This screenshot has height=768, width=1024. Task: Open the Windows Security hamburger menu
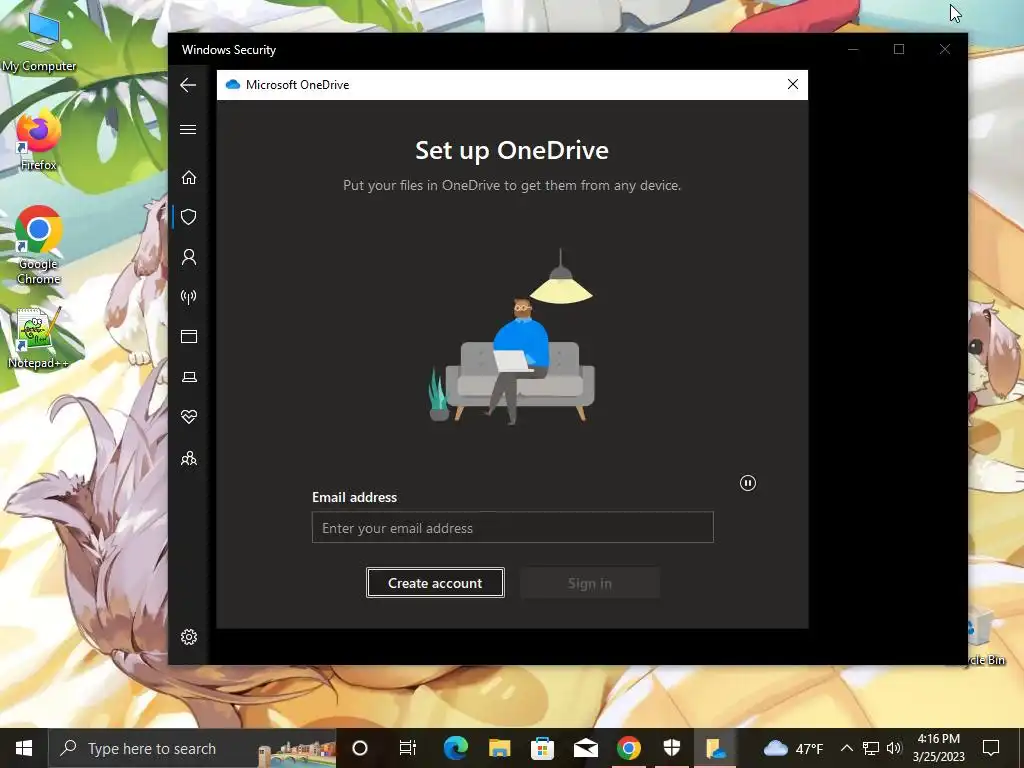pyautogui.click(x=188, y=129)
